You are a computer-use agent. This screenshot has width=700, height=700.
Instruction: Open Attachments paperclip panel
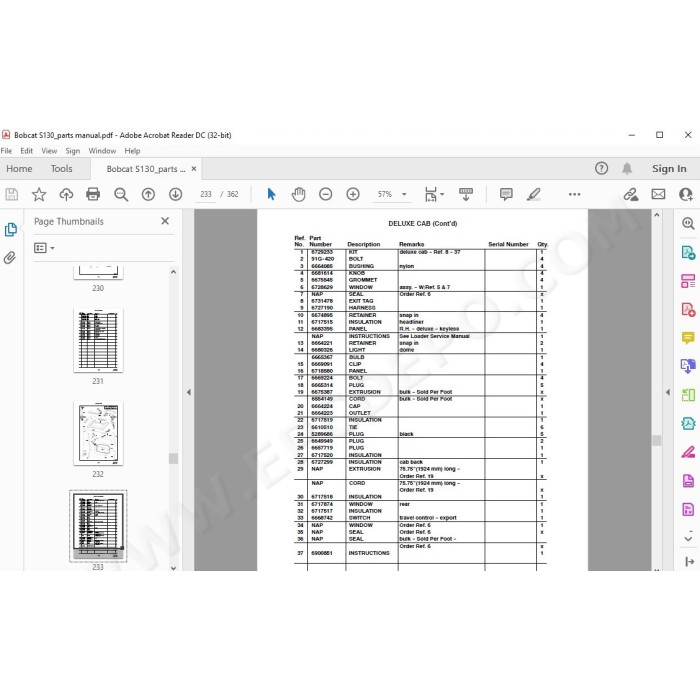[10, 258]
